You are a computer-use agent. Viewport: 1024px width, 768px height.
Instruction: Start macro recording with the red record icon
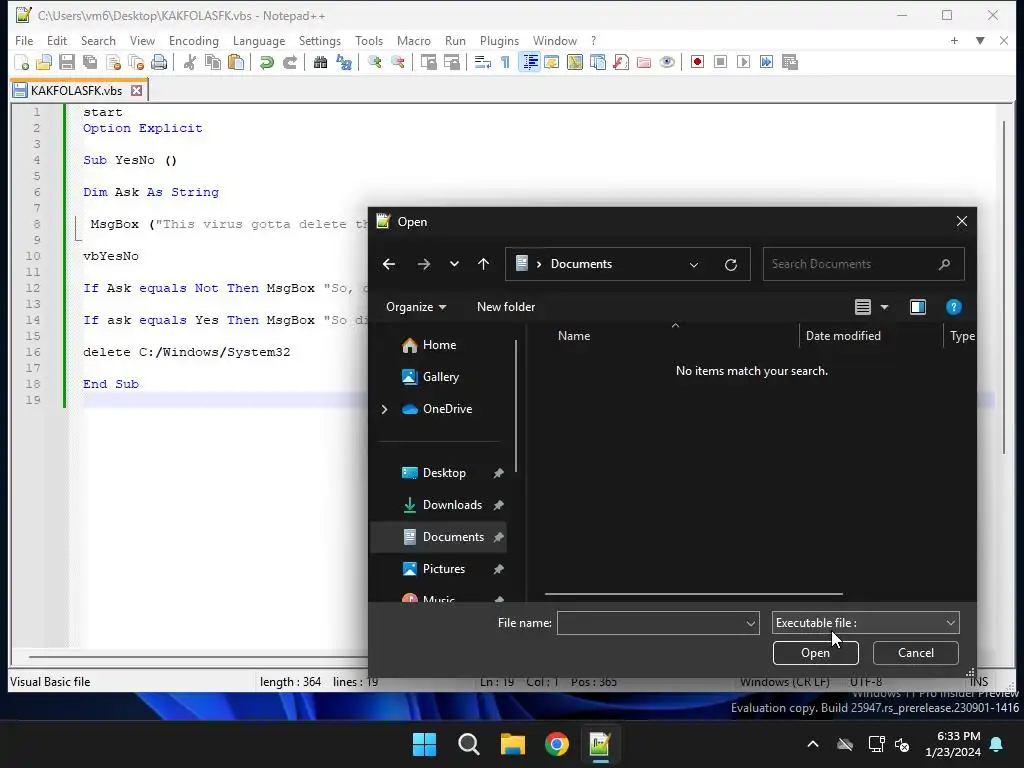697,62
